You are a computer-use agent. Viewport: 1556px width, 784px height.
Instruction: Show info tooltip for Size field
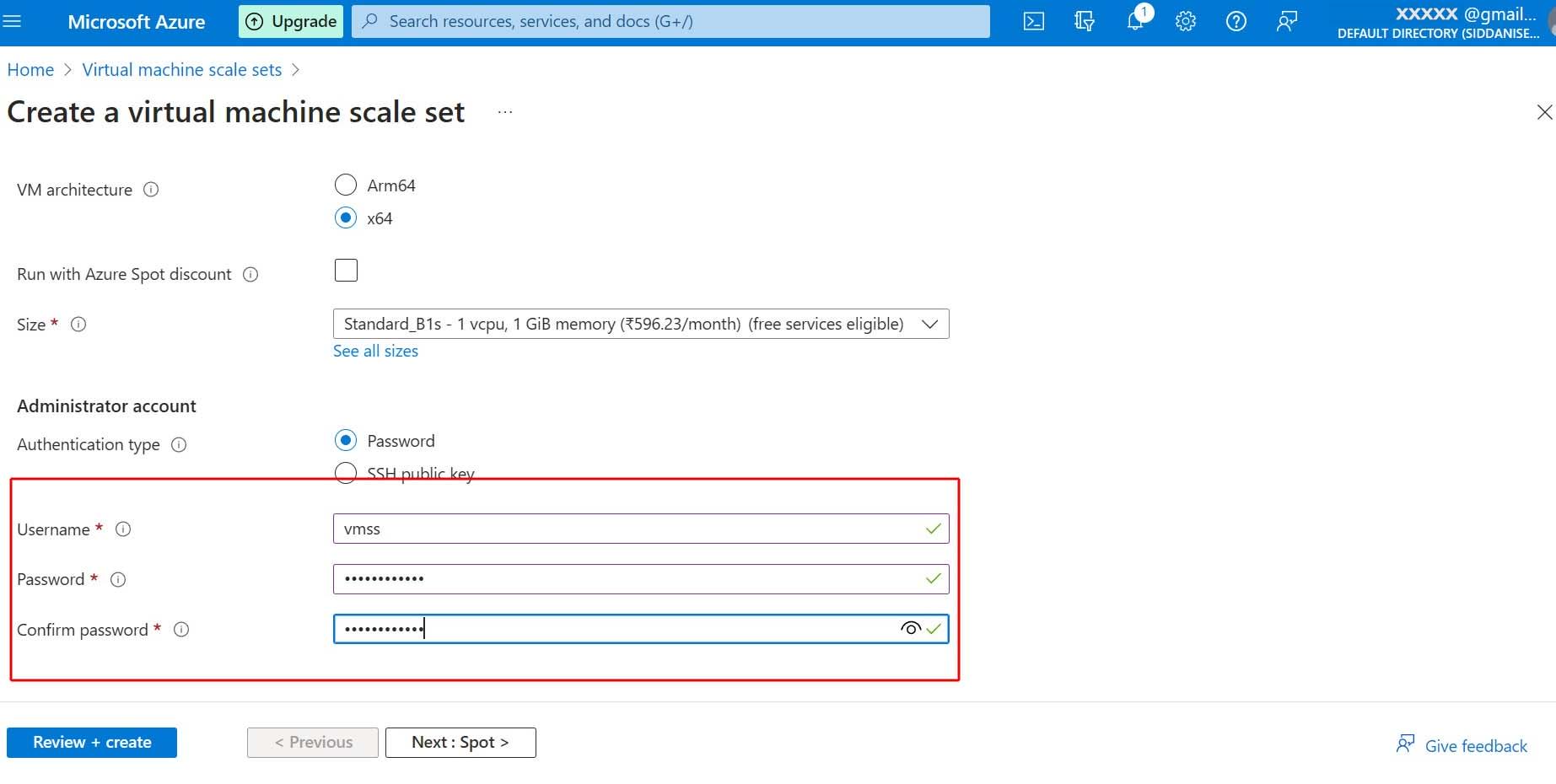point(78,325)
